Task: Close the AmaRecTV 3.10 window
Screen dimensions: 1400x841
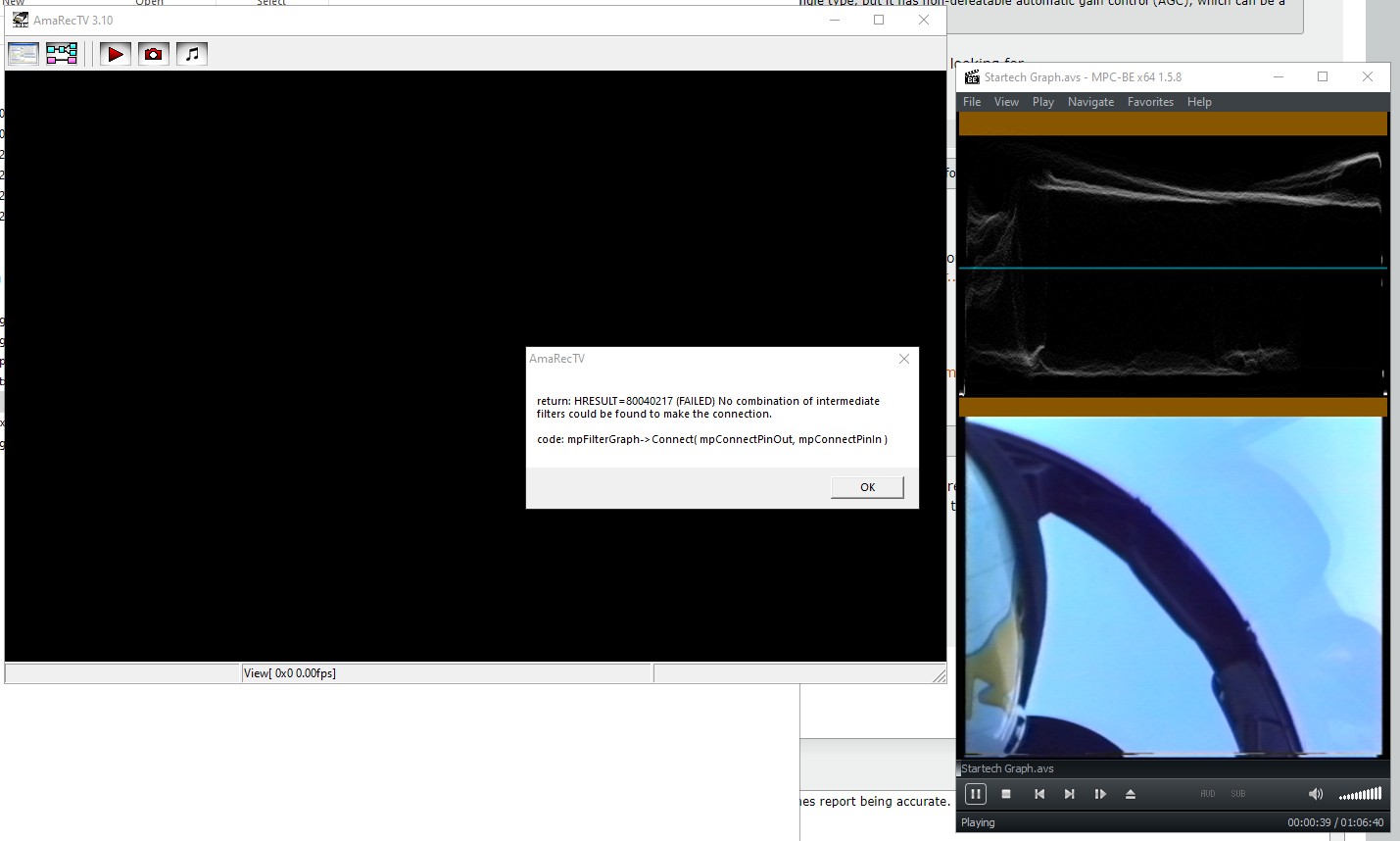Action: pos(924,20)
